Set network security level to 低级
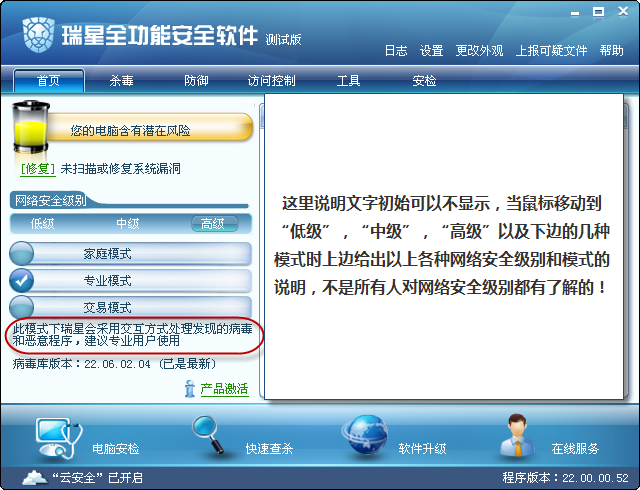Image resolution: width=640 pixels, height=490 pixels. 42,224
